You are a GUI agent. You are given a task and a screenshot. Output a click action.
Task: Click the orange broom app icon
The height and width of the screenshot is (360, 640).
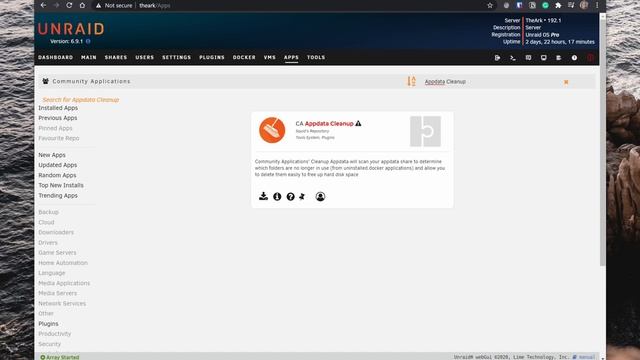[x=272, y=130]
